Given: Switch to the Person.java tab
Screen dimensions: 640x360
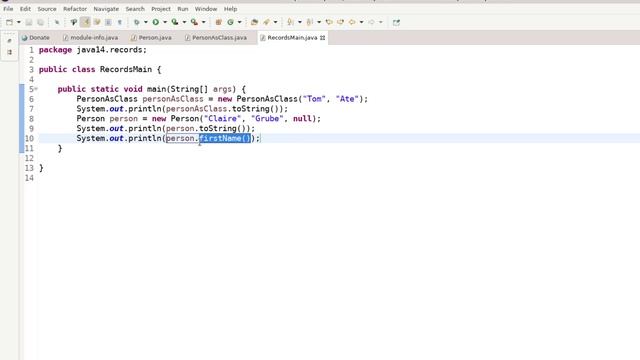Looking at the screenshot, I should coord(151,38).
